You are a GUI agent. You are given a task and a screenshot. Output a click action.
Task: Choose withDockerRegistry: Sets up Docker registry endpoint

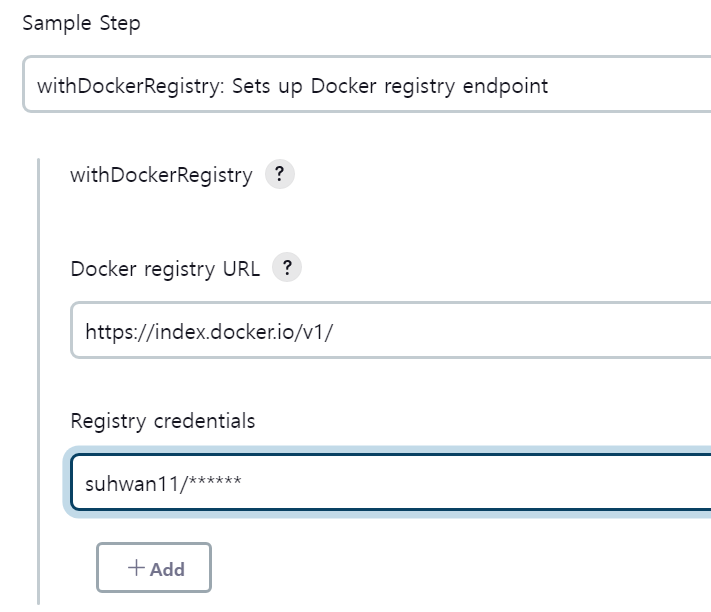[292, 86]
